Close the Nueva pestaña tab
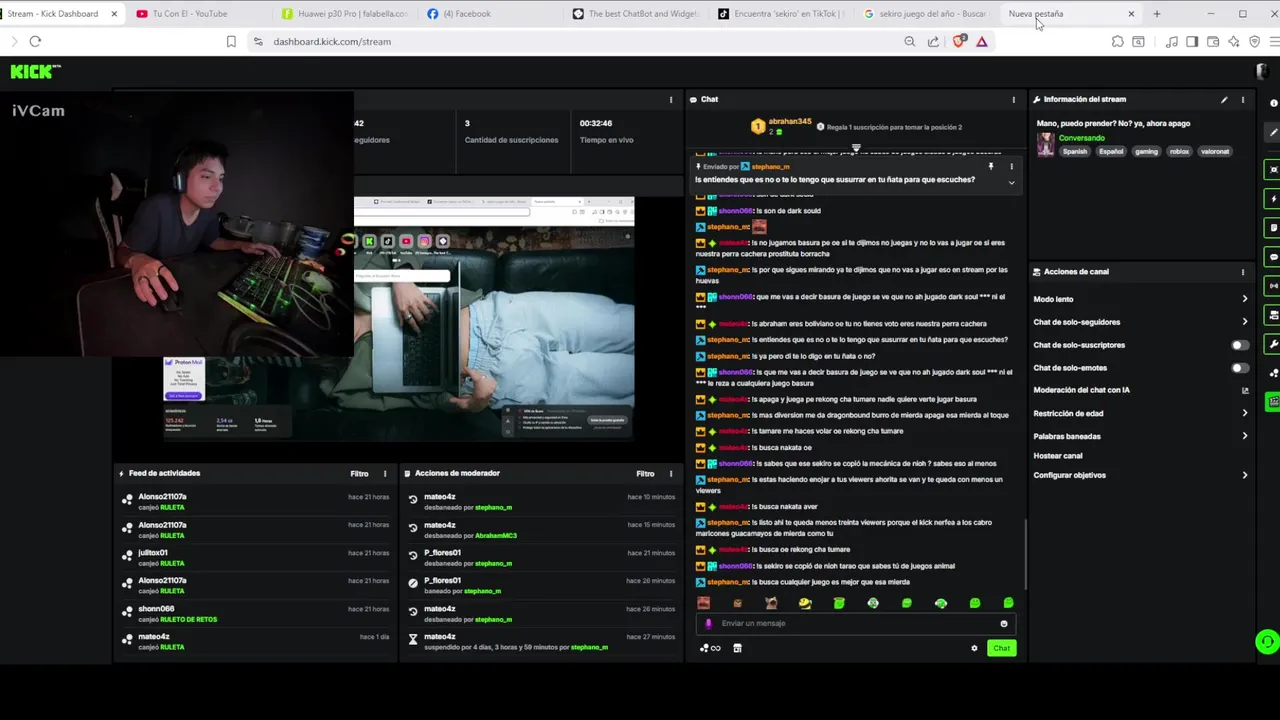 tap(1131, 14)
